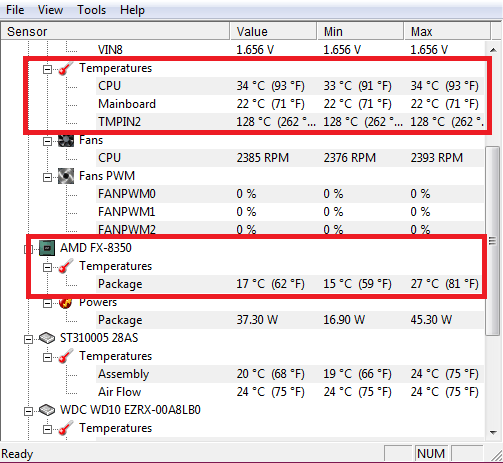The image size is (503, 463).
Task: Click the 2385 RPM value
Action: pyautogui.click(x=263, y=158)
